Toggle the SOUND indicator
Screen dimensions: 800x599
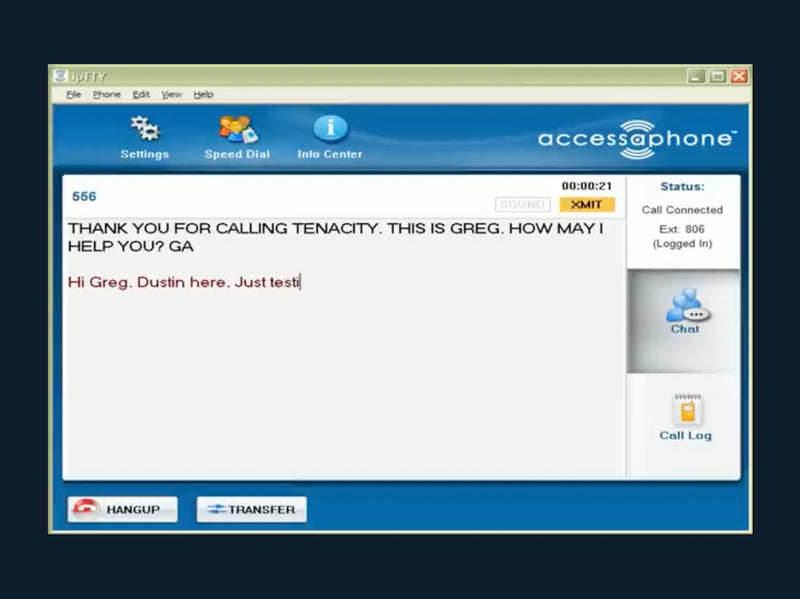522,205
